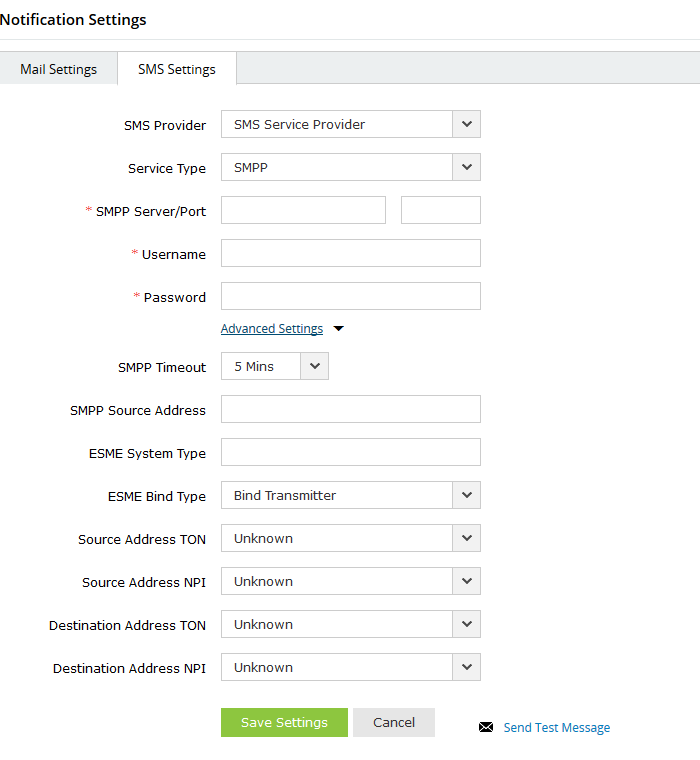Viewport: 700px width, 760px height.
Task: Click the Password input field
Action: 350,296
